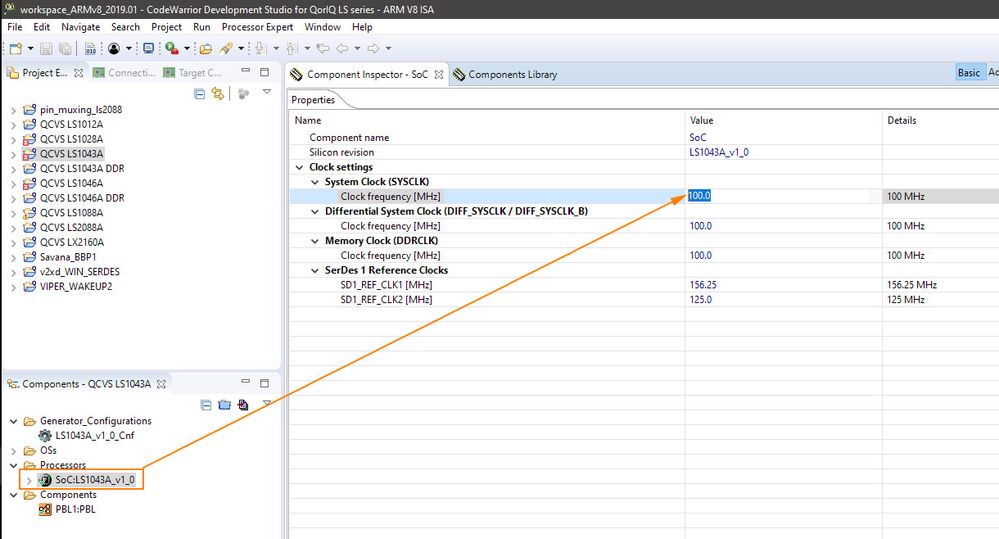This screenshot has width=999, height=539.
Task: Switch to the Target Connections tab
Action: [192, 73]
